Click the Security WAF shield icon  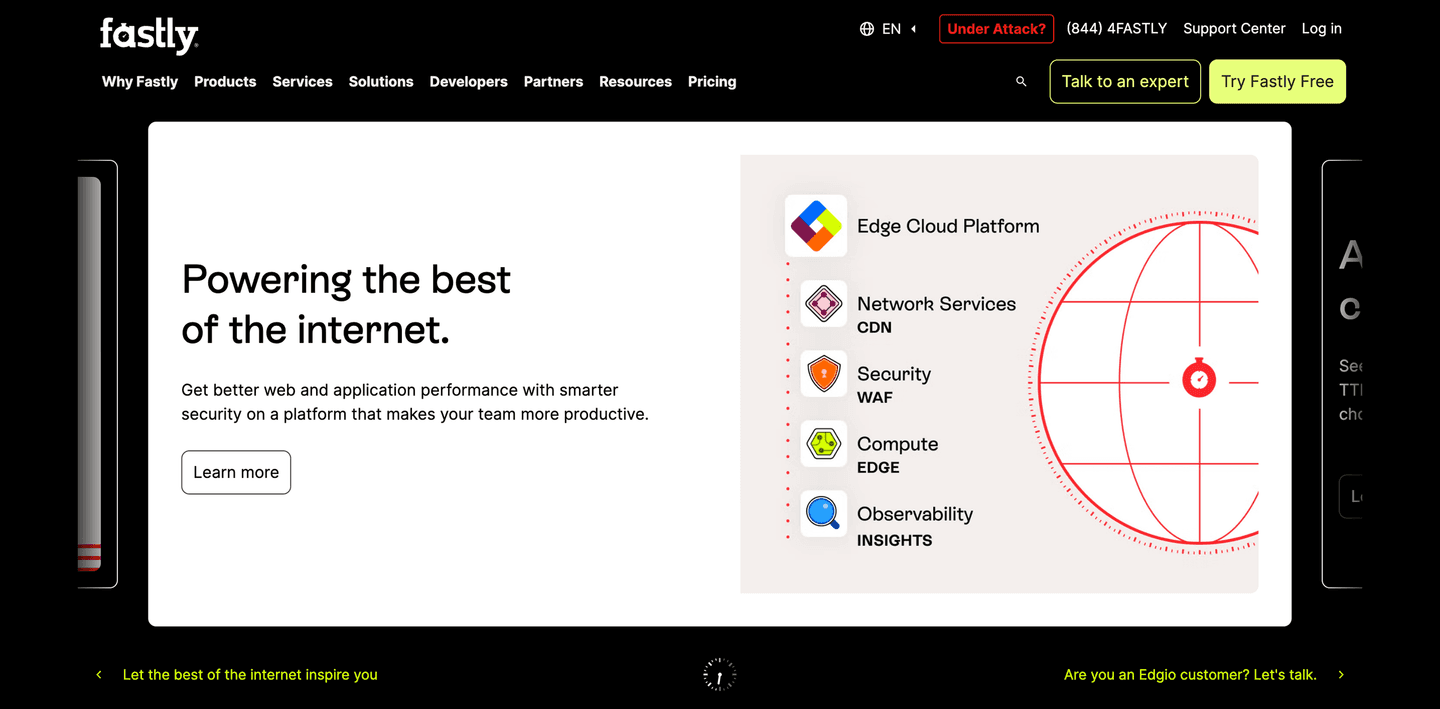tap(824, 374)
